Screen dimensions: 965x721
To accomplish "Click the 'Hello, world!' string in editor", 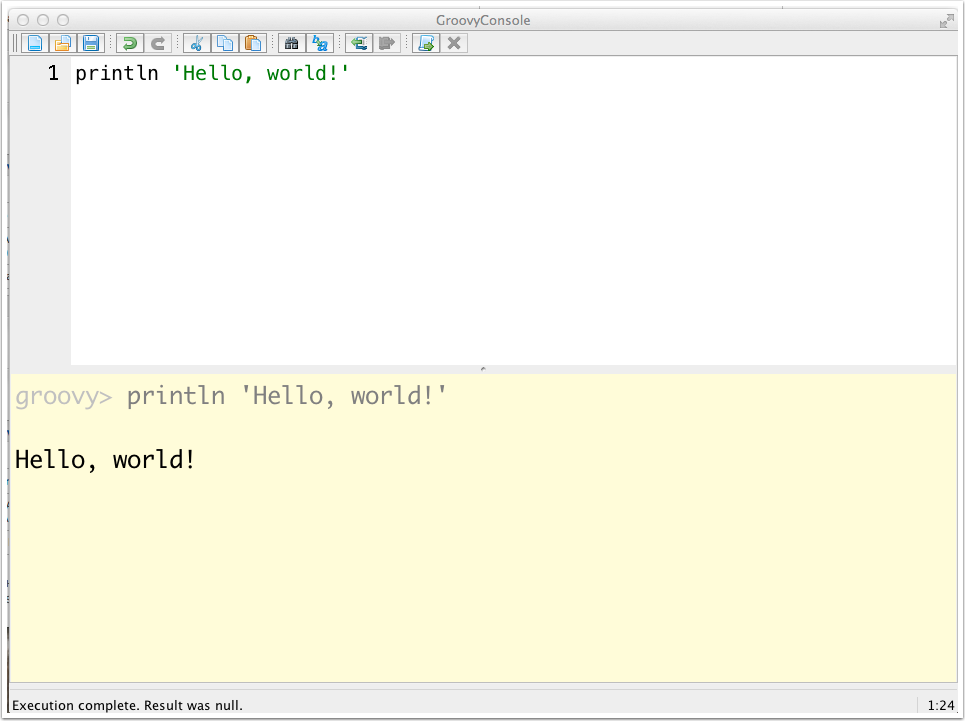I will point(261,73).
